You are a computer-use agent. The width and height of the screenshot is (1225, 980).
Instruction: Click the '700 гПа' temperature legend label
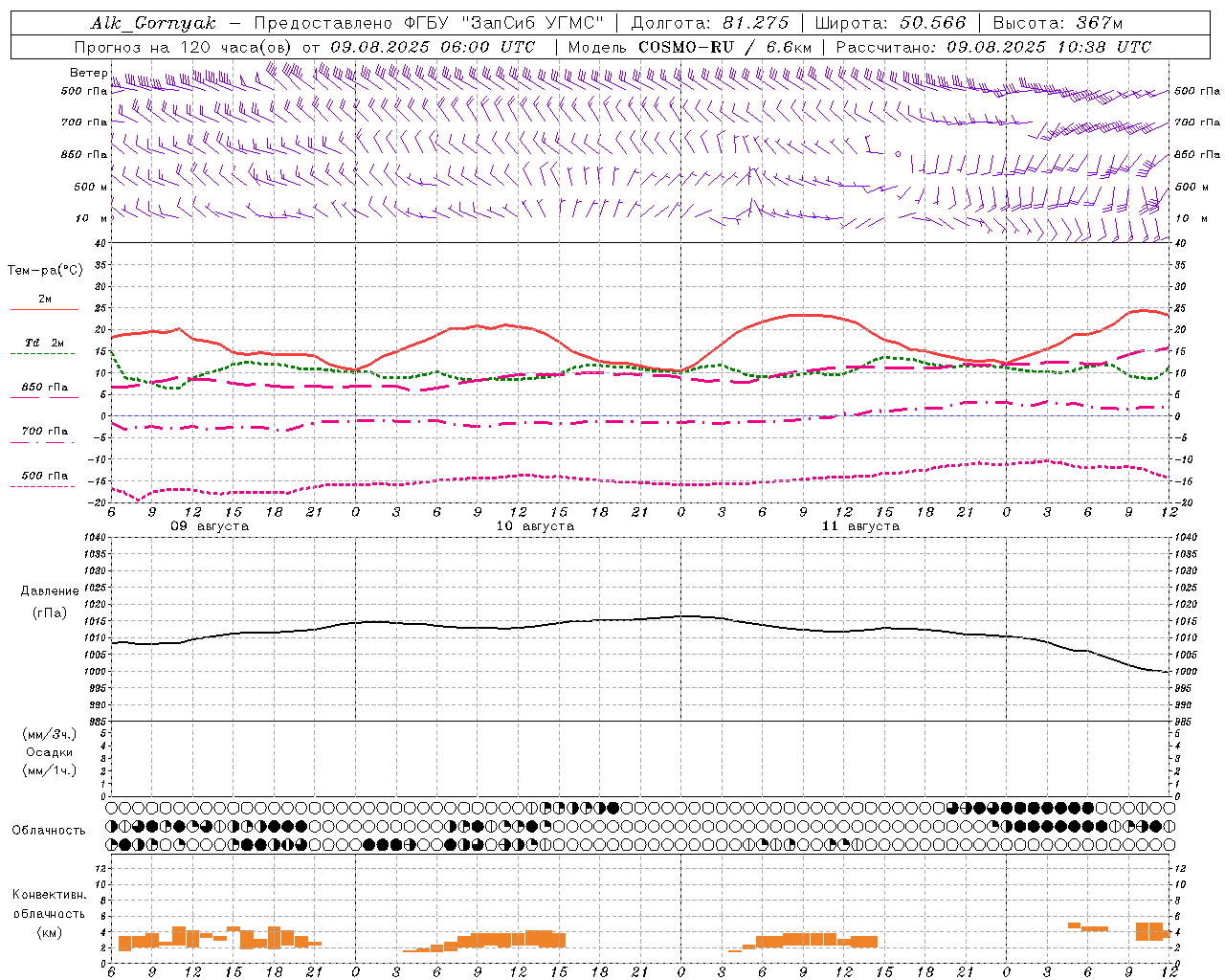click(45, 432)
